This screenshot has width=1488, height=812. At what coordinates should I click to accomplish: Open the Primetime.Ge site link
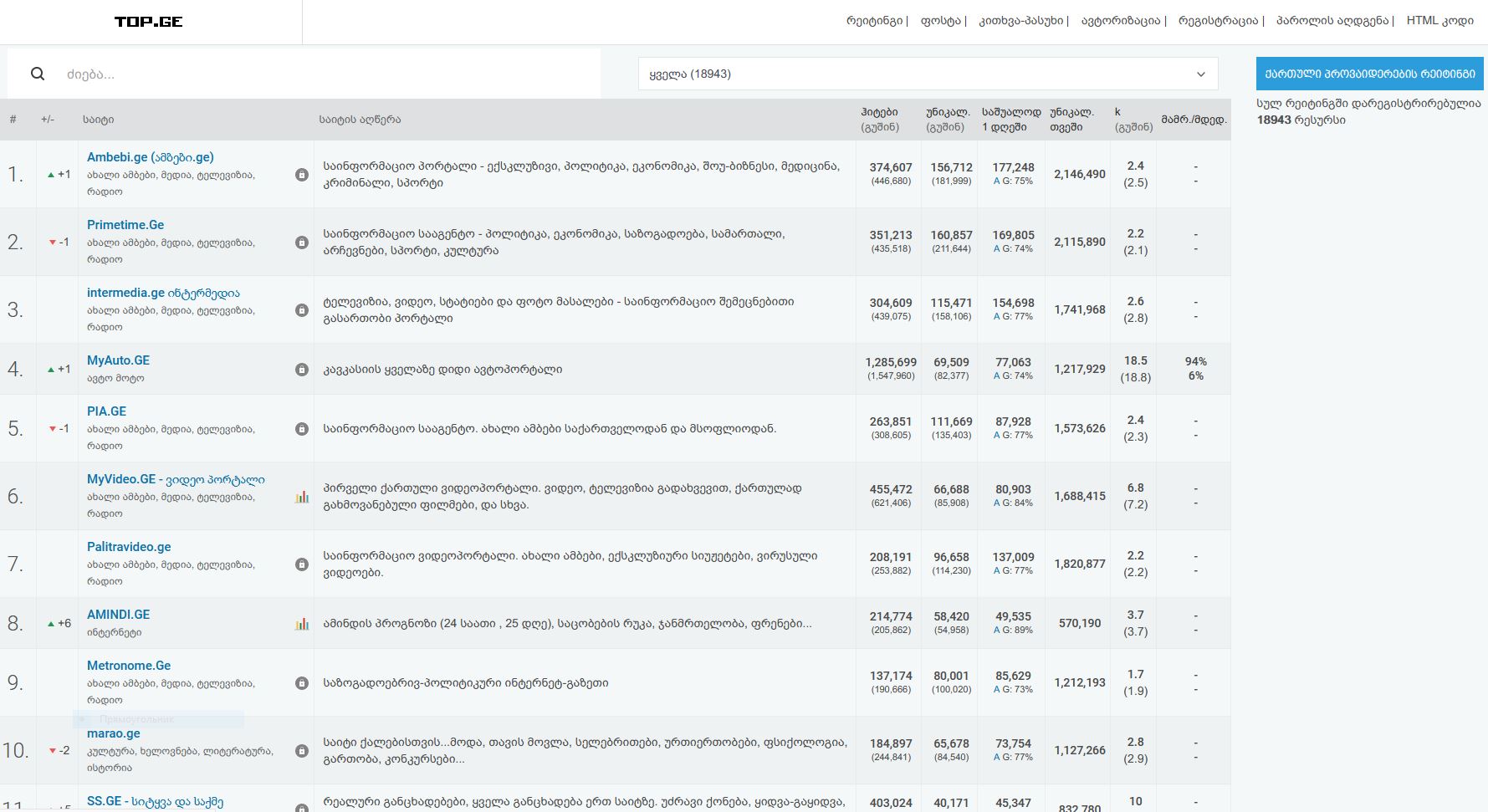[125, 225]
